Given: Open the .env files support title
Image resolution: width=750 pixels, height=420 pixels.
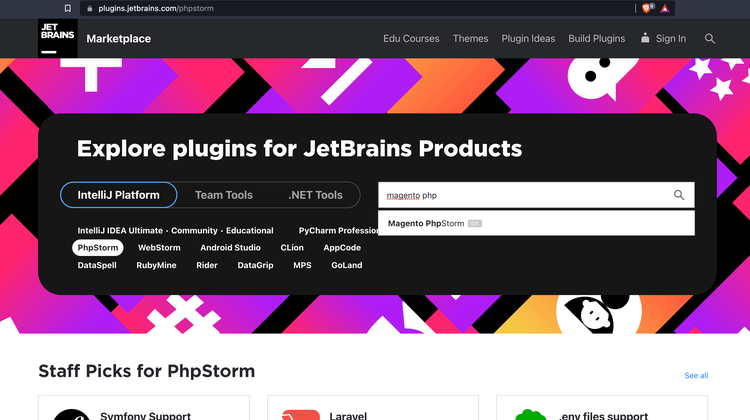Looking at the screenshot, I should [x=603, y=415].
